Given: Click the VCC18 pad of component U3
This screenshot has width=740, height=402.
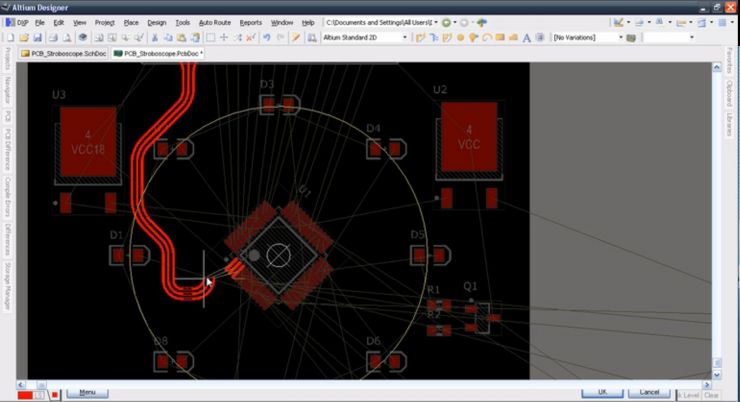Looking at the screenshot, I should (88, 142).
